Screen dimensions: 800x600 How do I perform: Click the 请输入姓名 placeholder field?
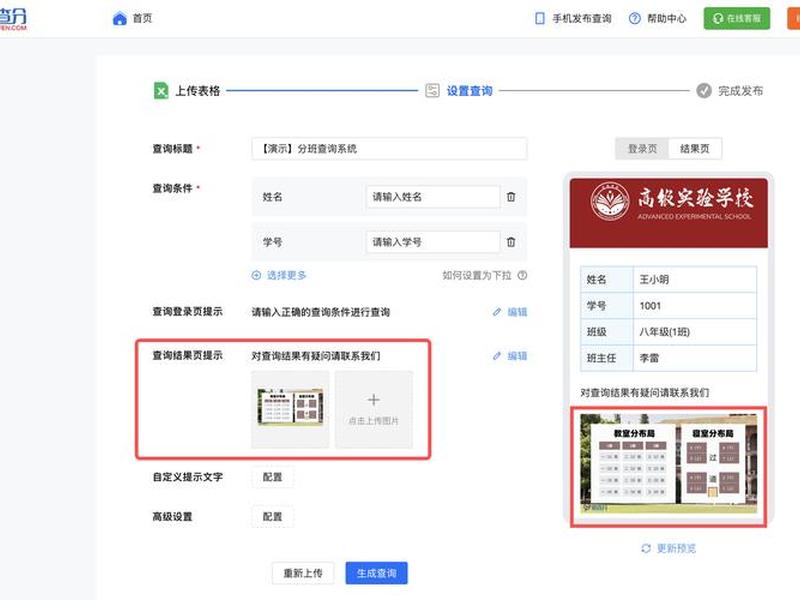click(433, 197)
